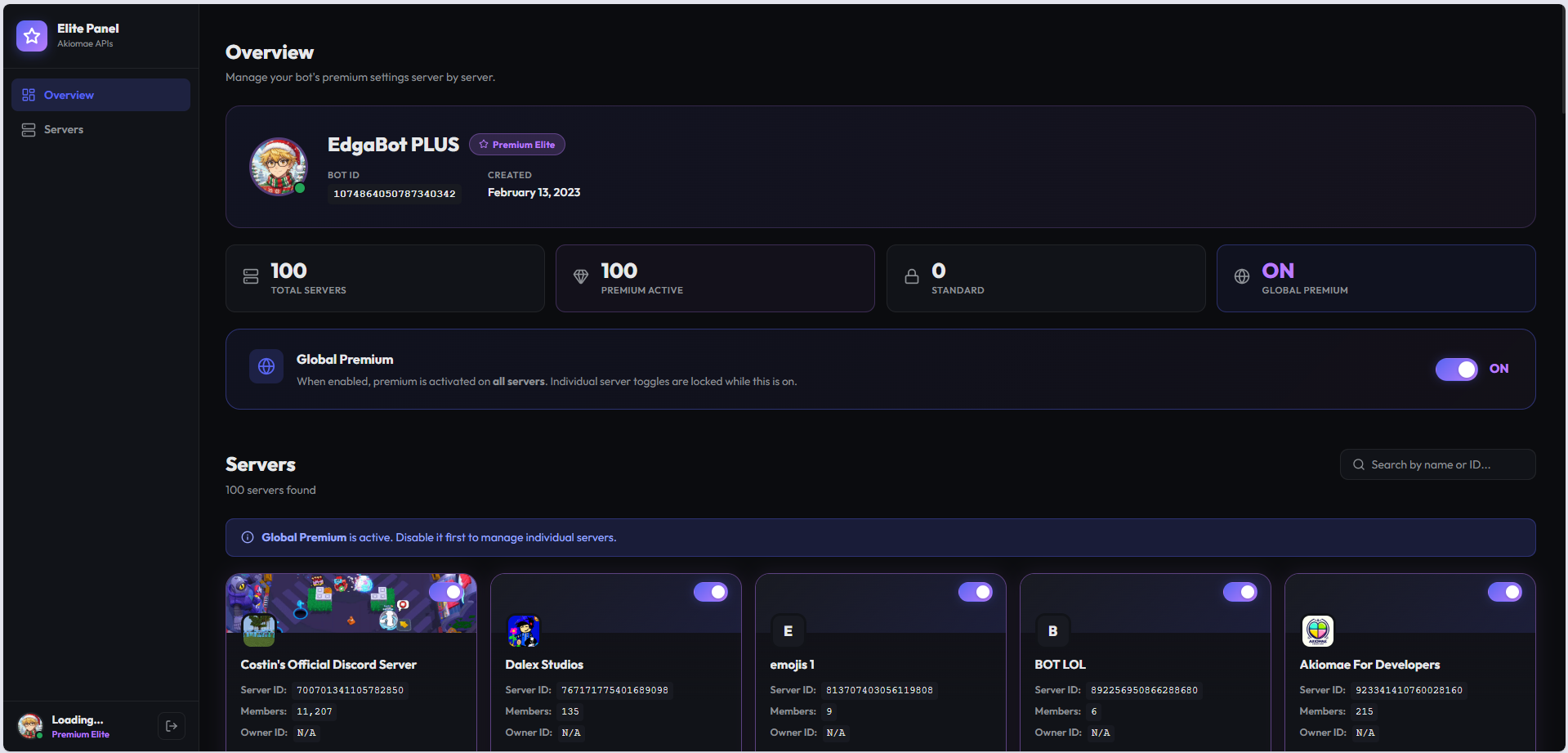This screenshot has width=1568, height=753.
Task: Click the Total Servers count 100
Action: point(288,271)
